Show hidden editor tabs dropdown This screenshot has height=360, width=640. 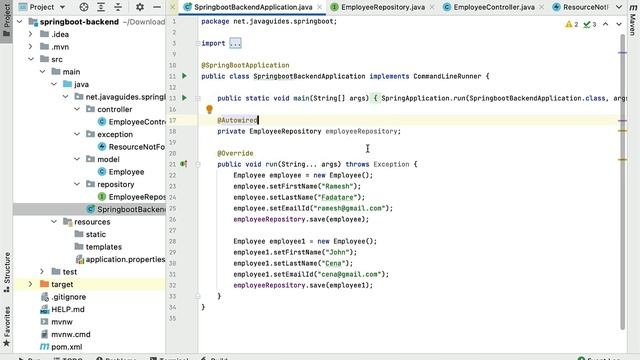click(619, 7)
